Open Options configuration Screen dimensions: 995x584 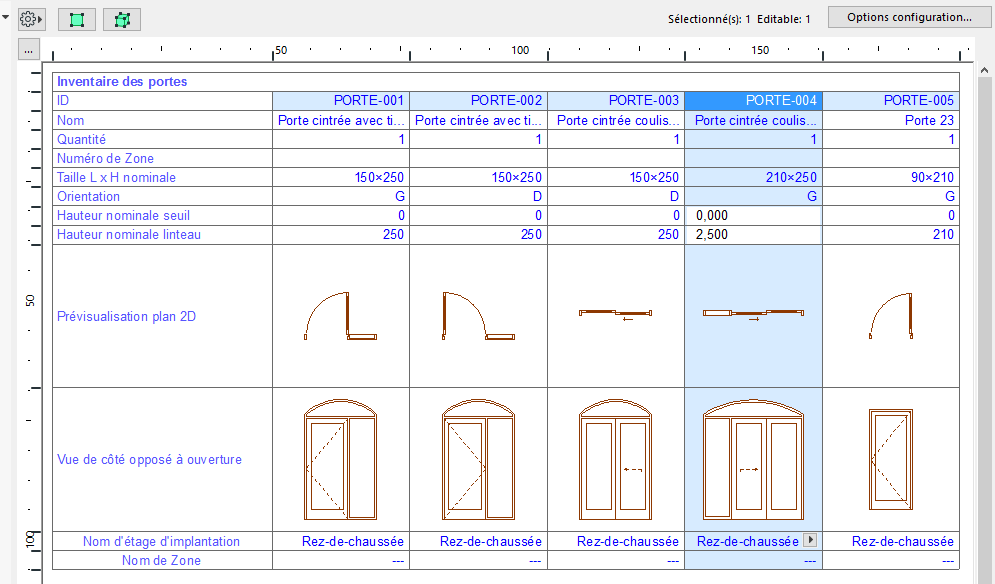(909, 17)
